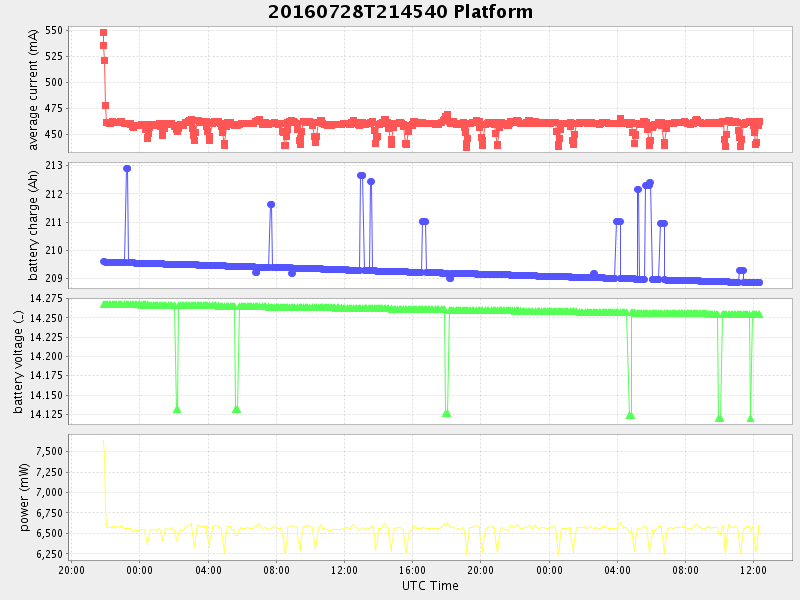800x600 pixels.
Task: Click the yellow power spike at plot start
Action: [x=104, y=445]
